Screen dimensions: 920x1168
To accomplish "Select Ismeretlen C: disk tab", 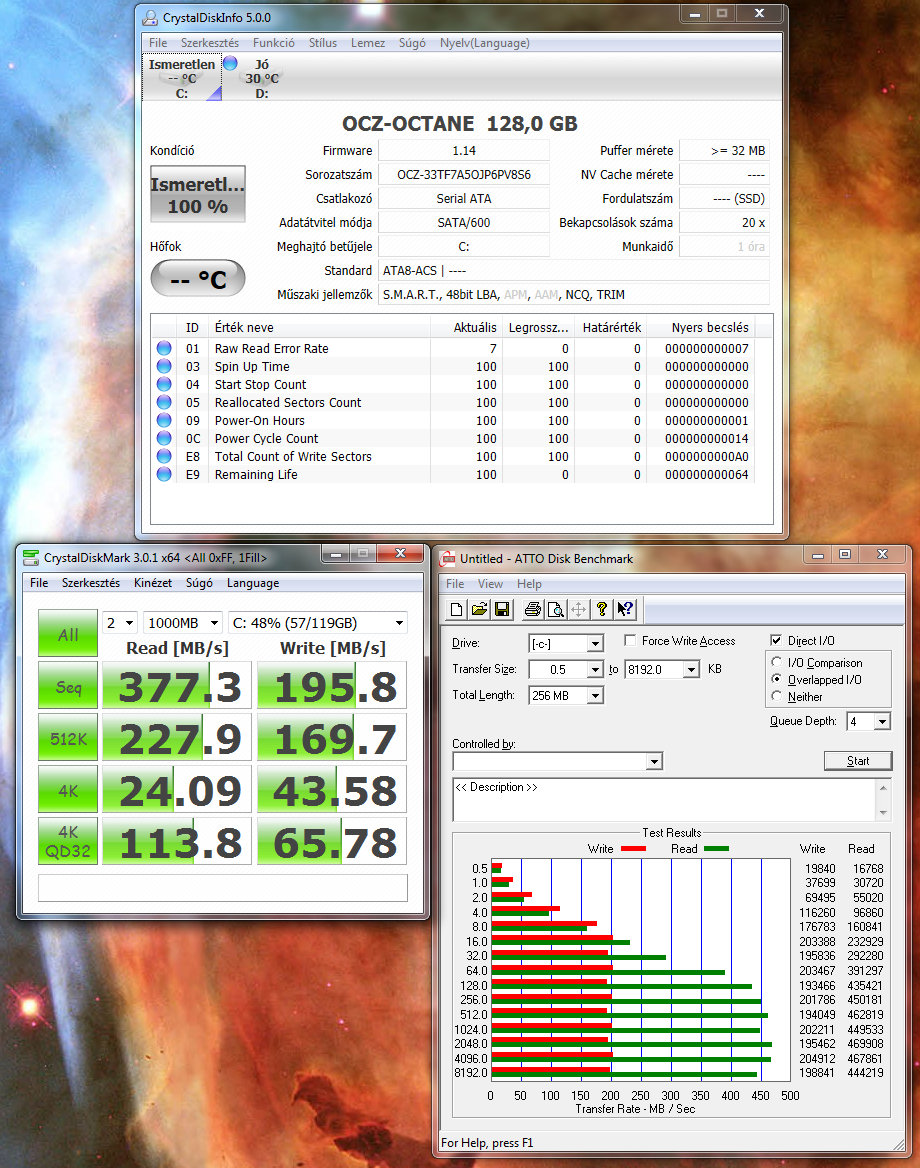I will (x=182, y=77).
